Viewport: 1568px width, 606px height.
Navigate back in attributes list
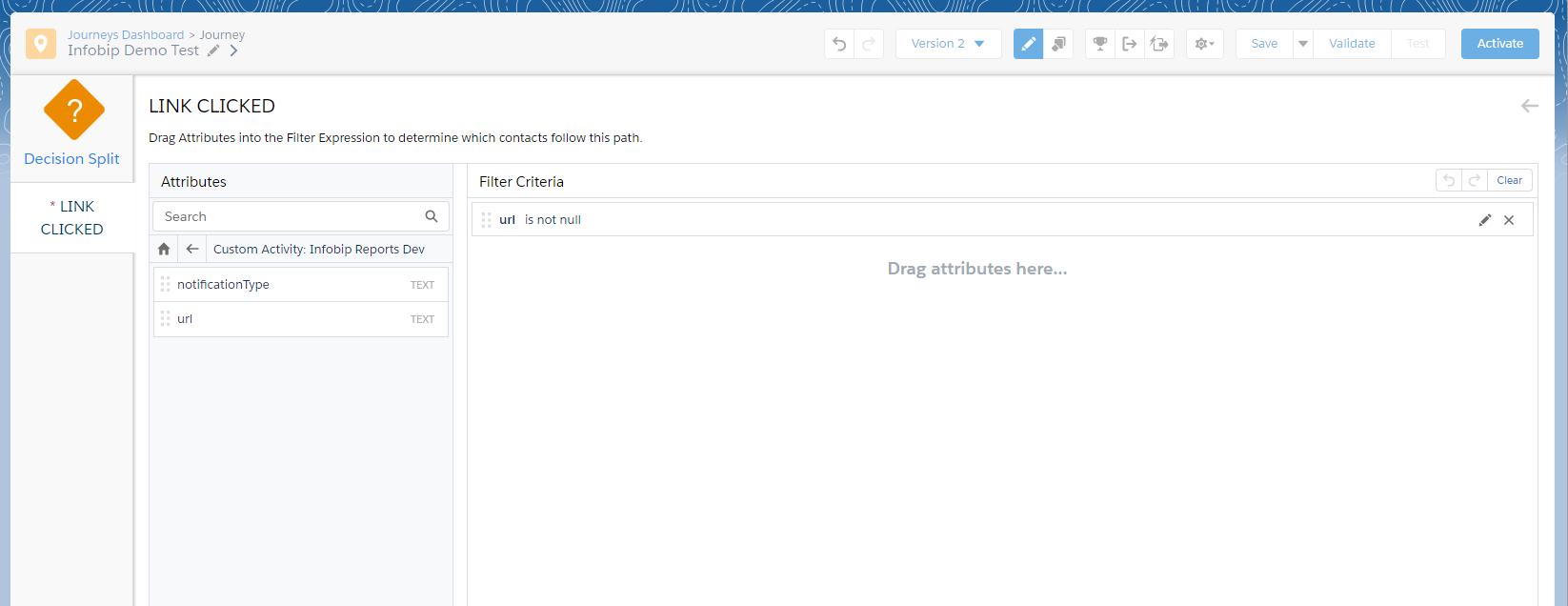coord(192,249)
